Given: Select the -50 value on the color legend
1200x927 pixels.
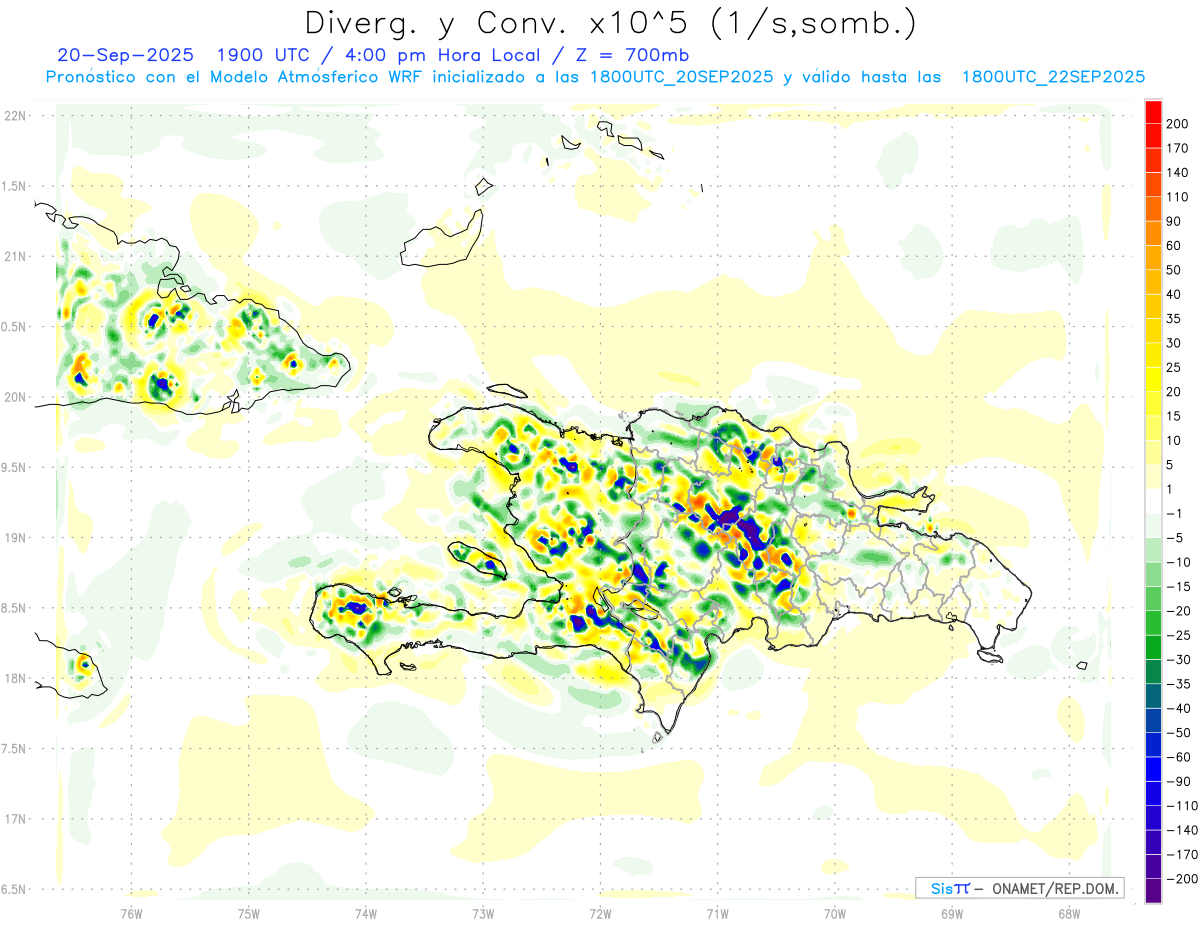Looking at the screenshot, I should (1179, 733).
